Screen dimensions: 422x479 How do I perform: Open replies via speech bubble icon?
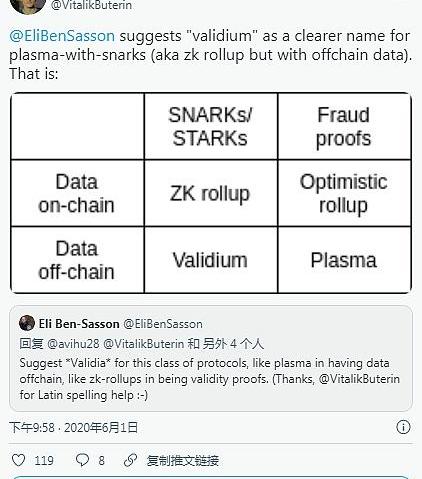pyautogui.click(x=82, y=460)
